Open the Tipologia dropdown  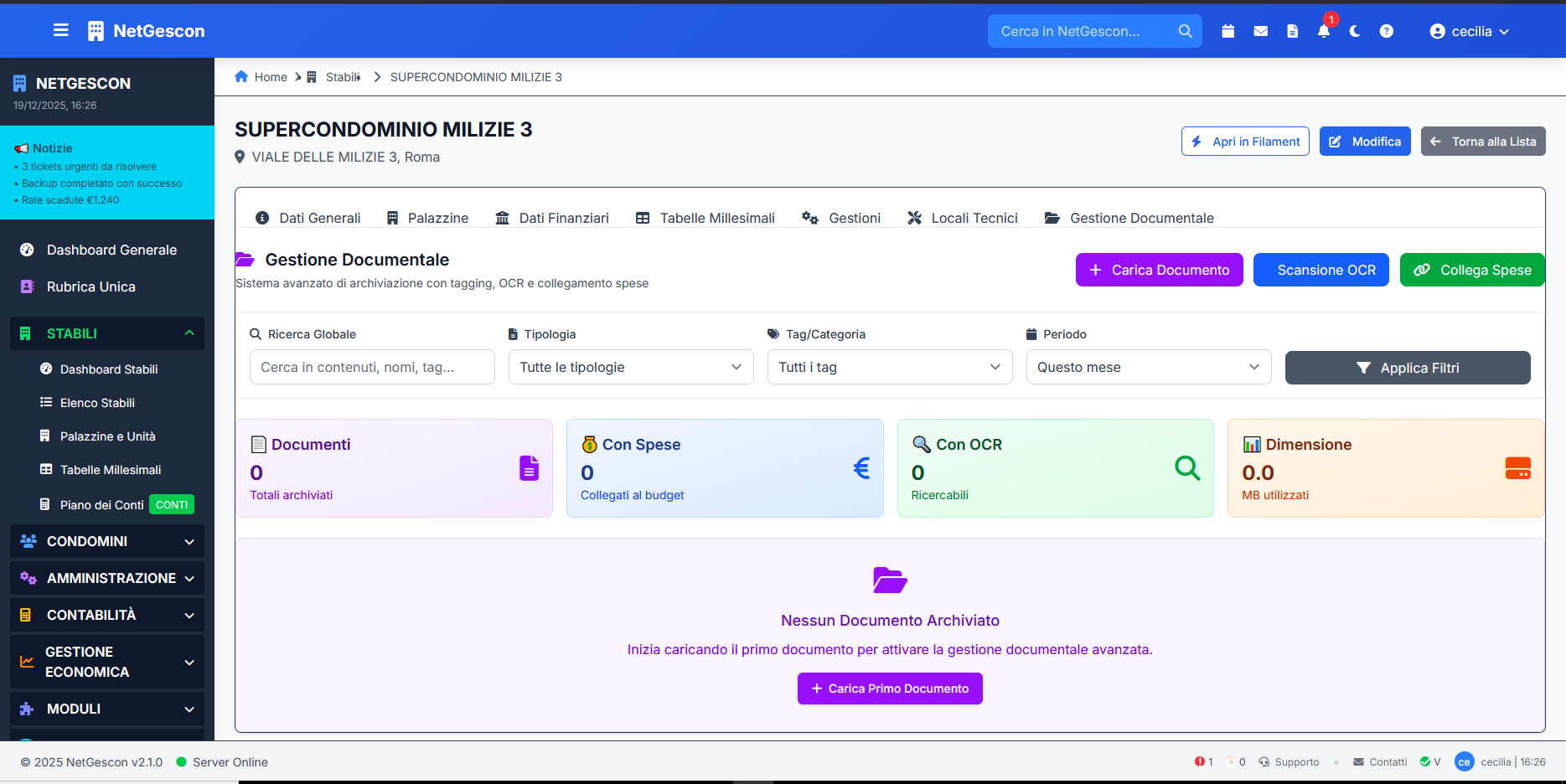[x=631, y=367]
